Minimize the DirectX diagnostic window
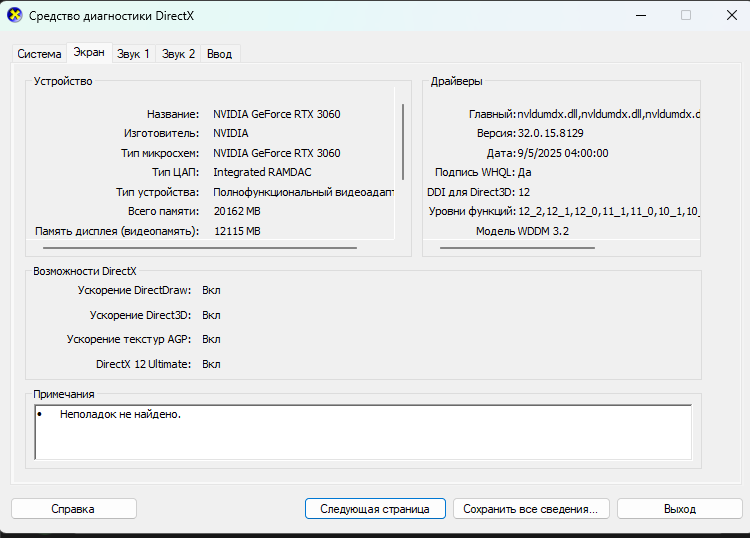 [x=641, y=15]
